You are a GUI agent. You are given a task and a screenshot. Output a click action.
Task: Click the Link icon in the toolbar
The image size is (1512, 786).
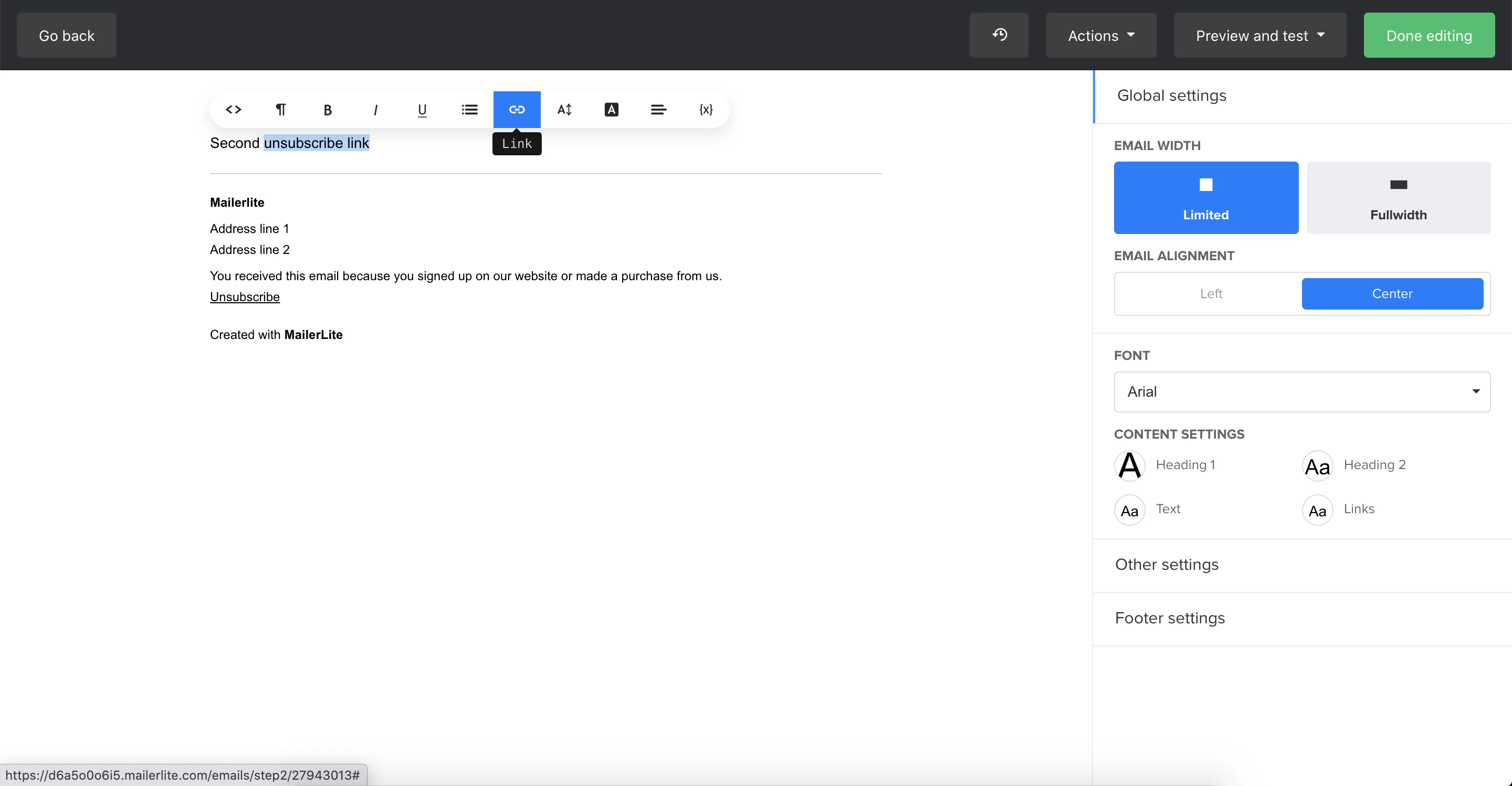(x=517, y=110)
